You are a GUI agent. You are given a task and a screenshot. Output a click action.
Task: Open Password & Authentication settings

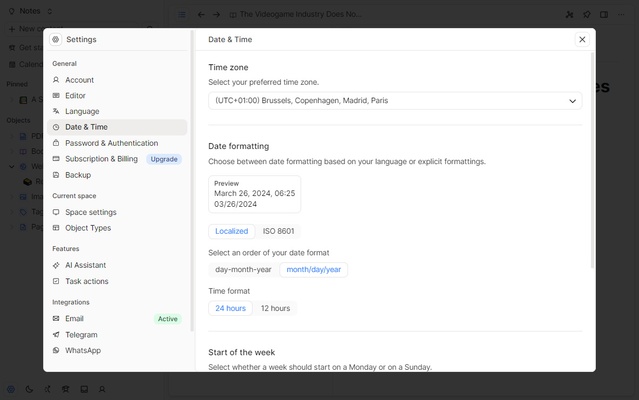coord(111,143)
